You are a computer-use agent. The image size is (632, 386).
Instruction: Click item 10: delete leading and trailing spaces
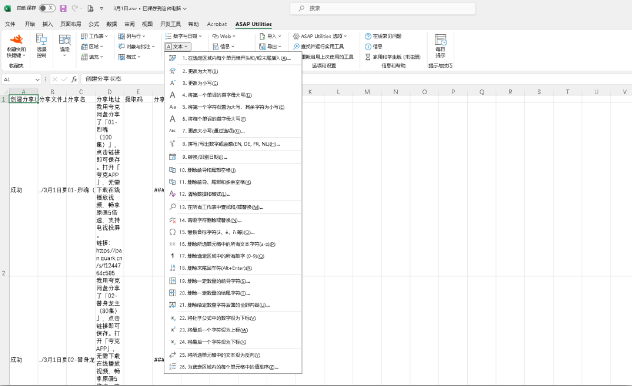point(233,170)
